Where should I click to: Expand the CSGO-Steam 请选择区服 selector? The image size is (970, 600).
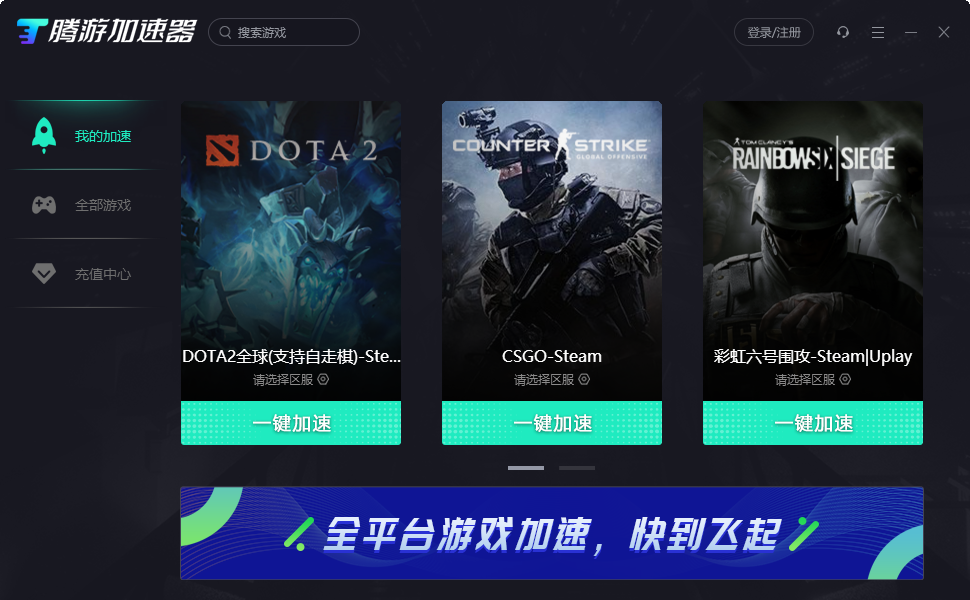pyautogui.click(x=552, y=379)
